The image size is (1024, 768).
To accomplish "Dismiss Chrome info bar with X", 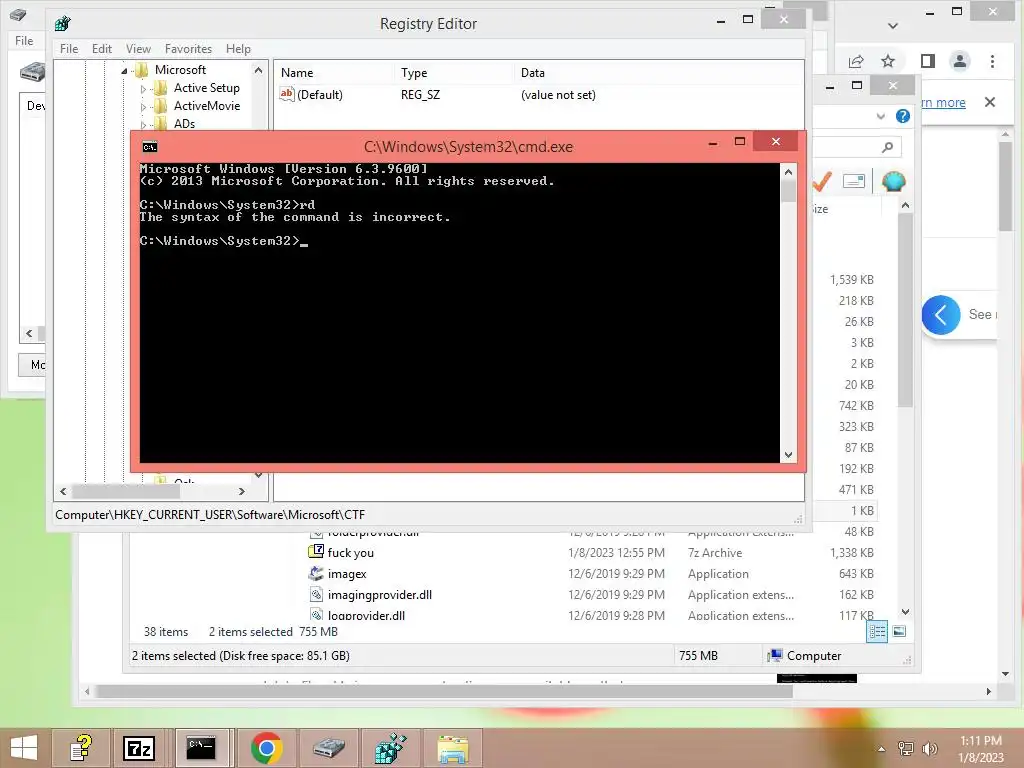I will [989, 102].
